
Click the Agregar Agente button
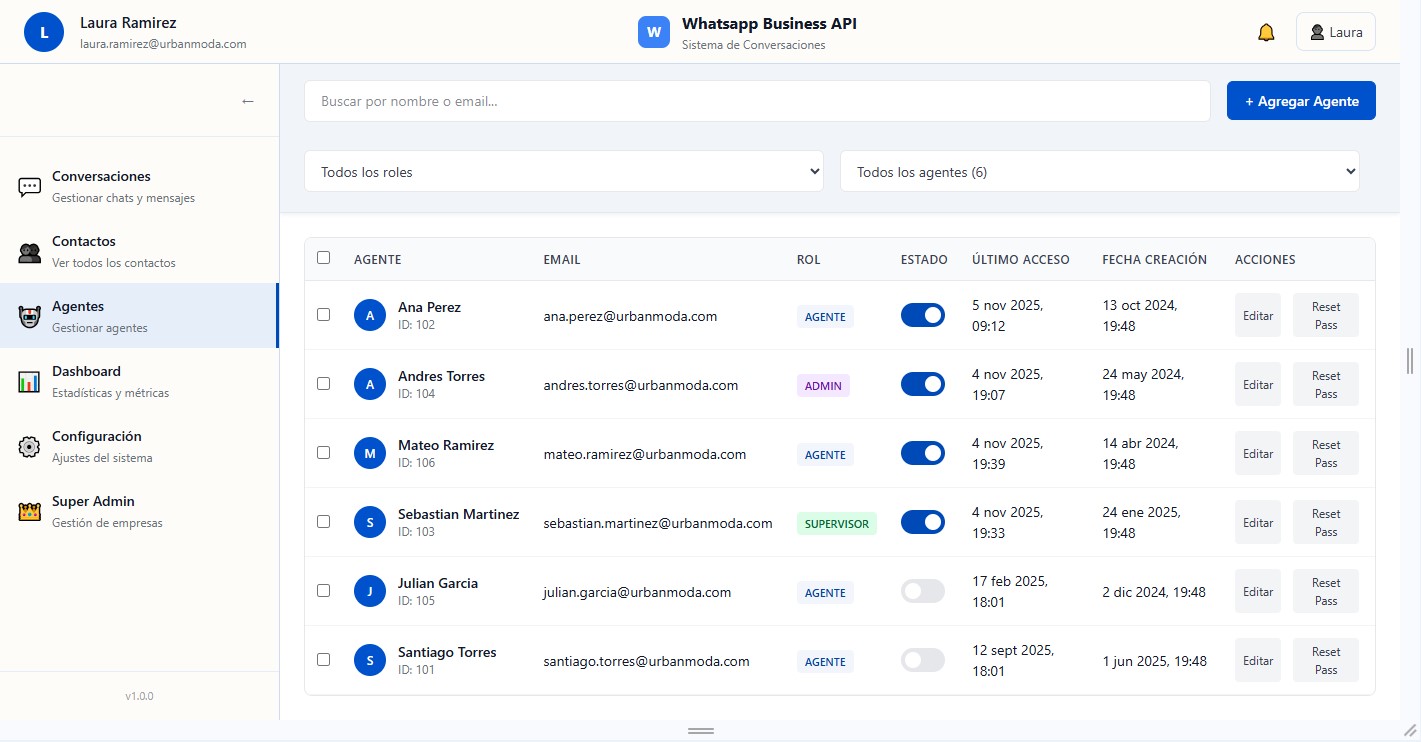1301,101
